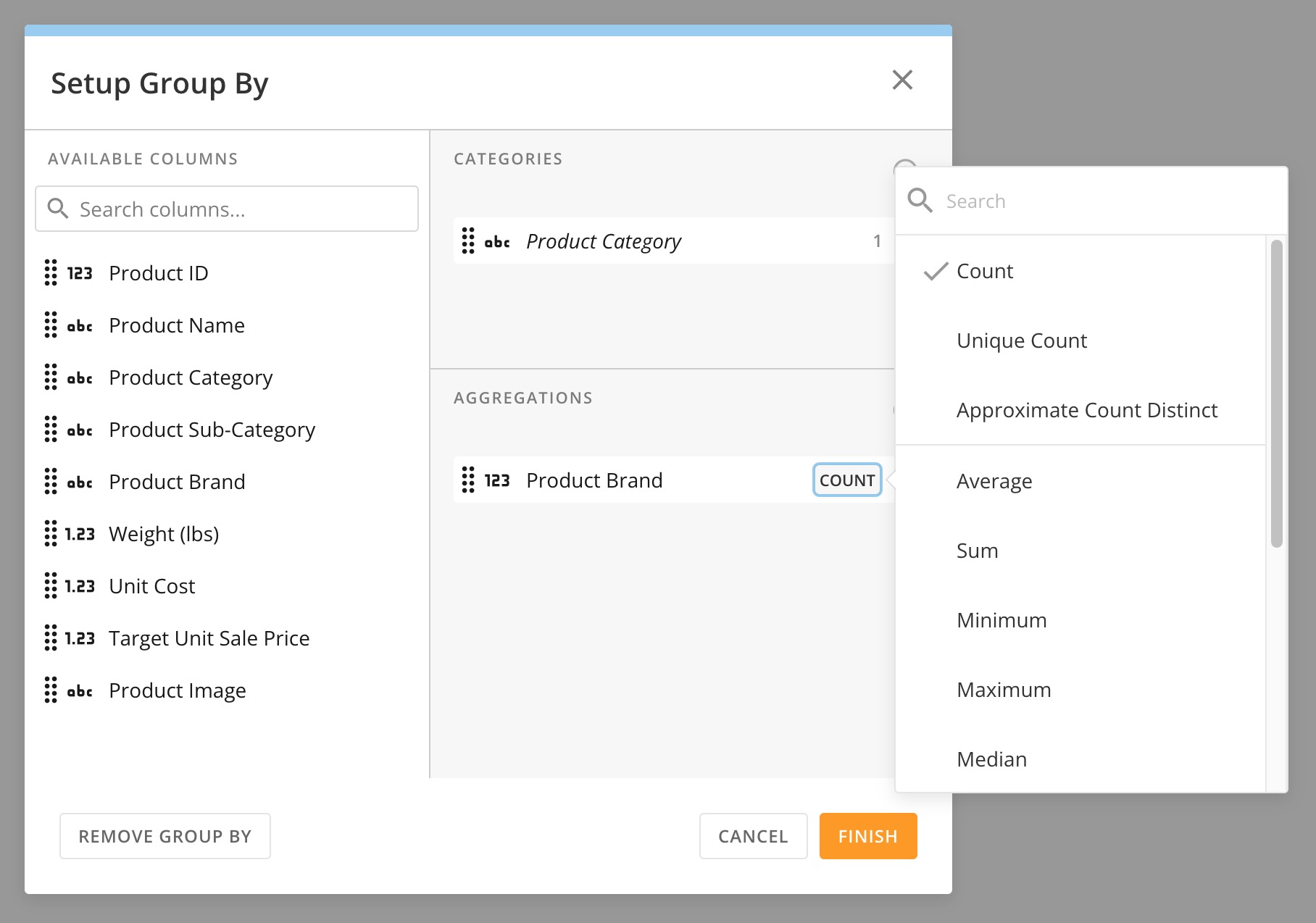Image resolution: width=1316 pixels, height=923 pixels.
Task: Click magnifier icon in aggregation search
Action: point(920,201)
